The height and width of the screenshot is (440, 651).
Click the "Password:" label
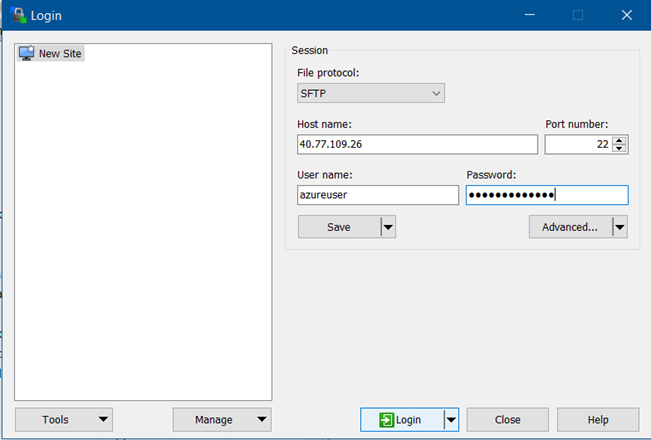click(491, 175)
